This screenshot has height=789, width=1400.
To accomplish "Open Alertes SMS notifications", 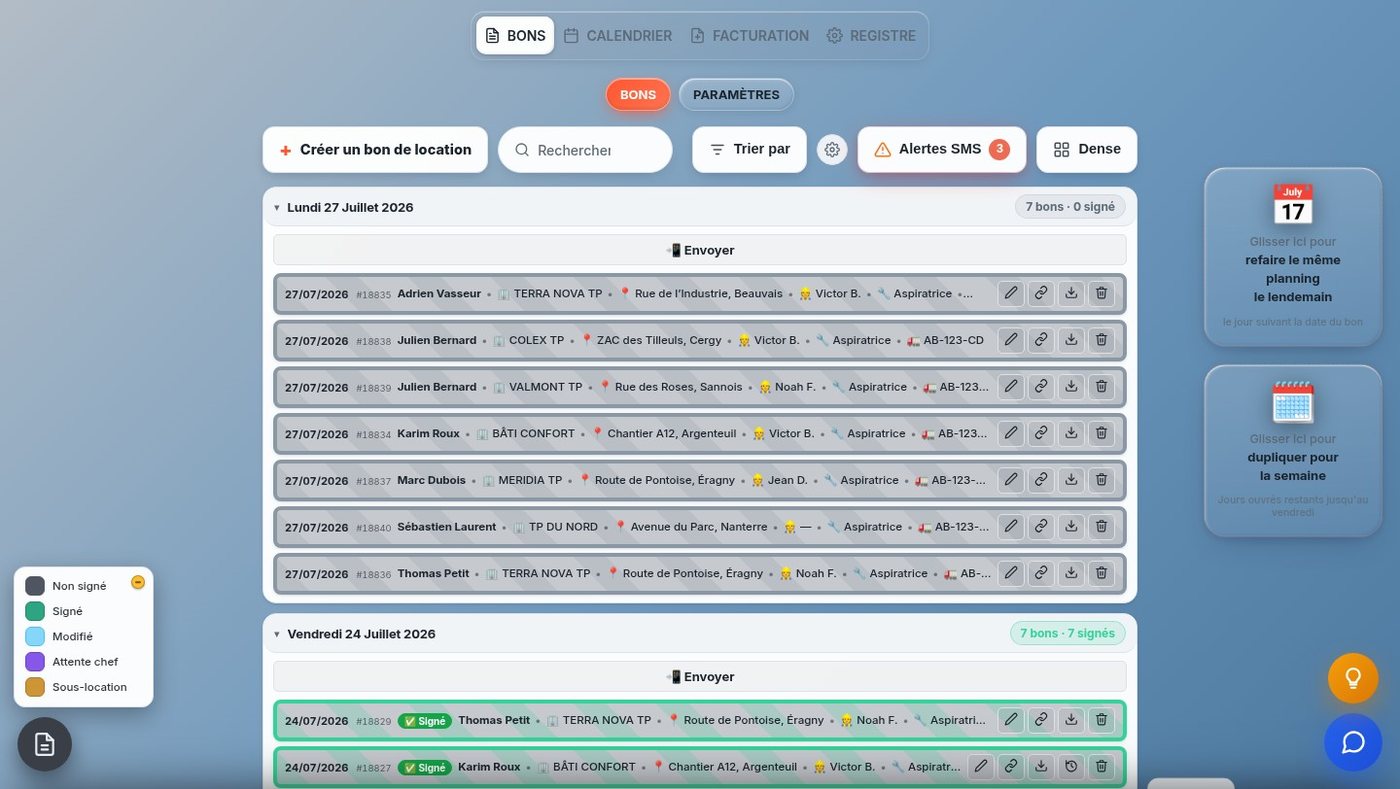I will tap(941, 149).
